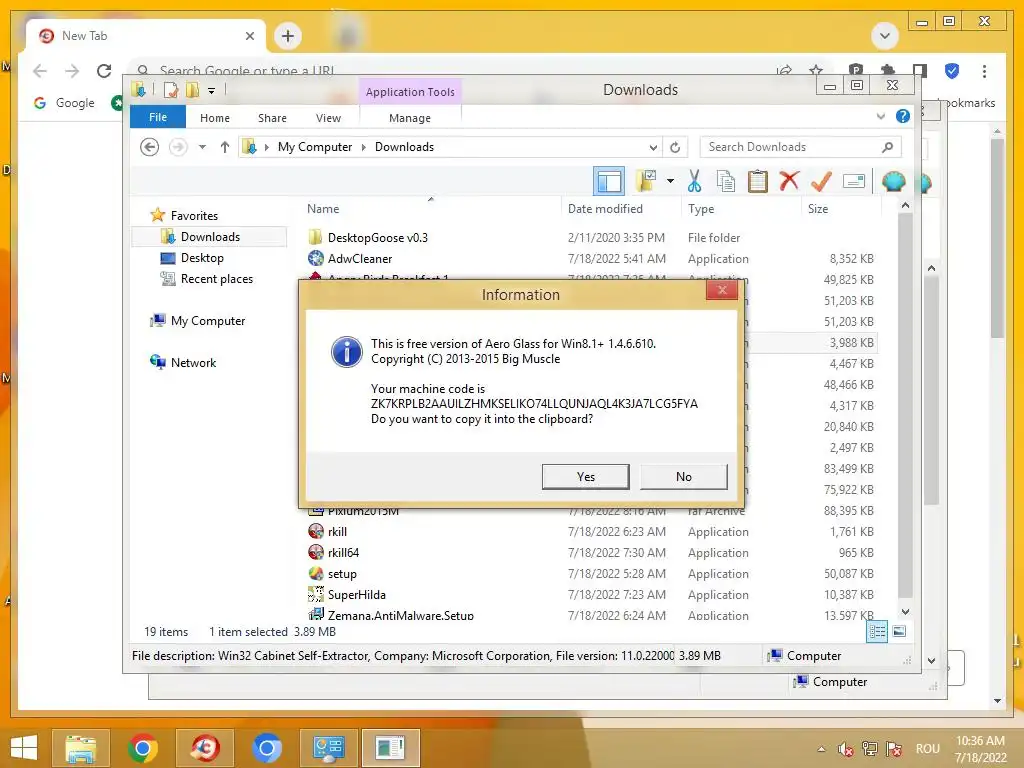Screen dimensions: 1024x768
Task: Click the orange checkmark toolbar icon
Action: click(x=821, y=181)
